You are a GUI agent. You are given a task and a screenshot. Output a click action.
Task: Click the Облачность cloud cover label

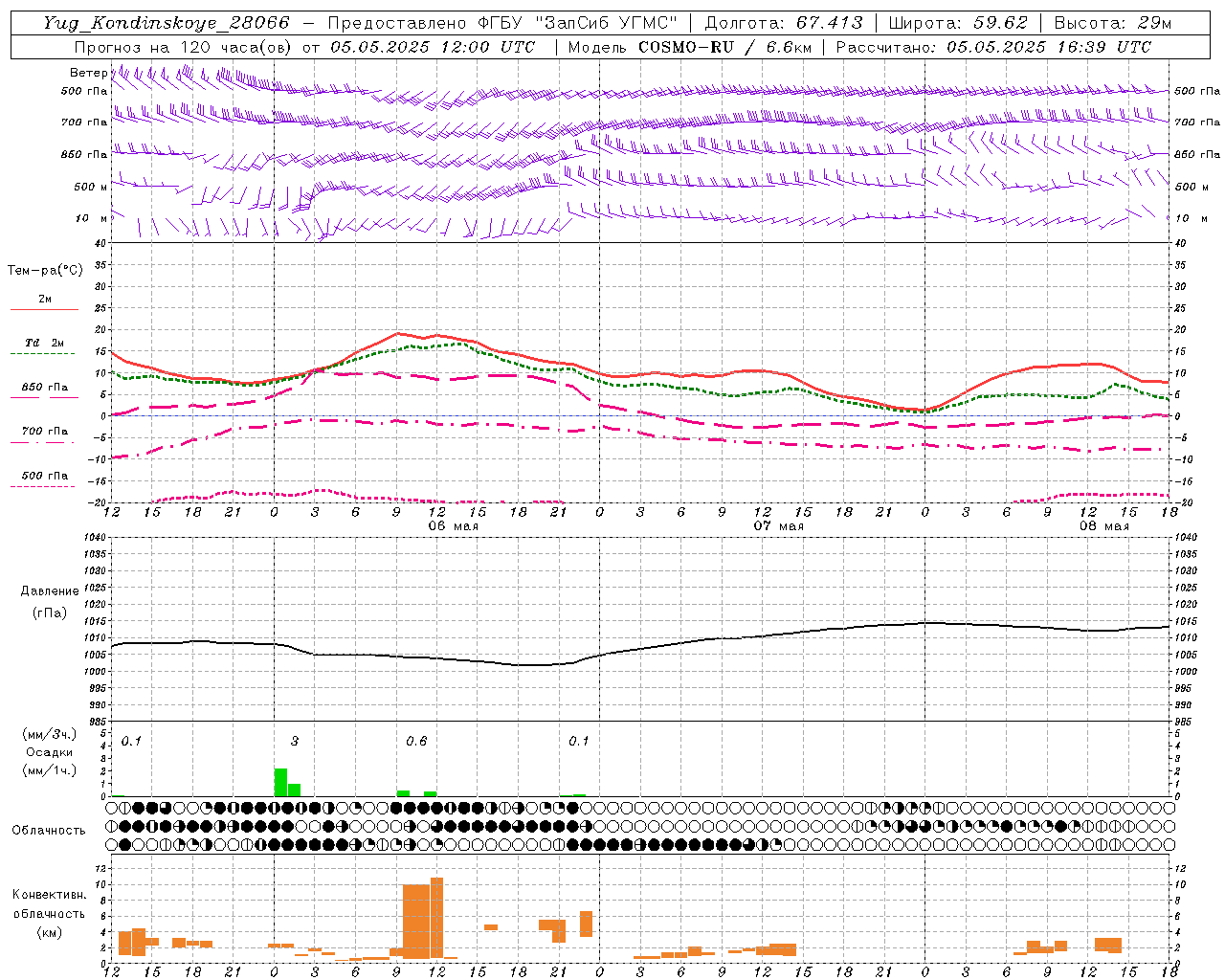(49, 830)
